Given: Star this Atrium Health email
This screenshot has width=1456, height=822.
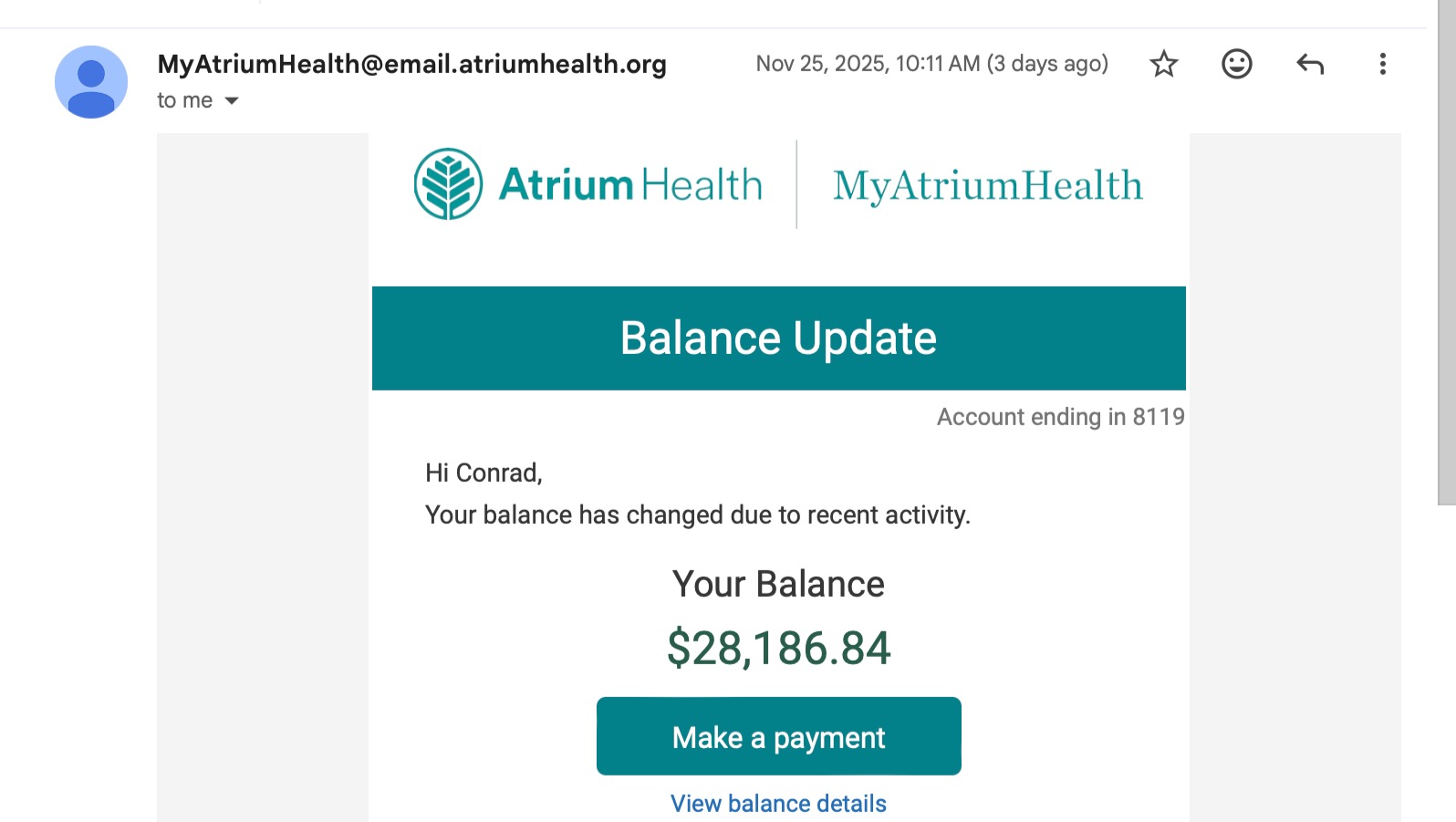Looking at the screenshot, I should click(x=1163, y=64).
